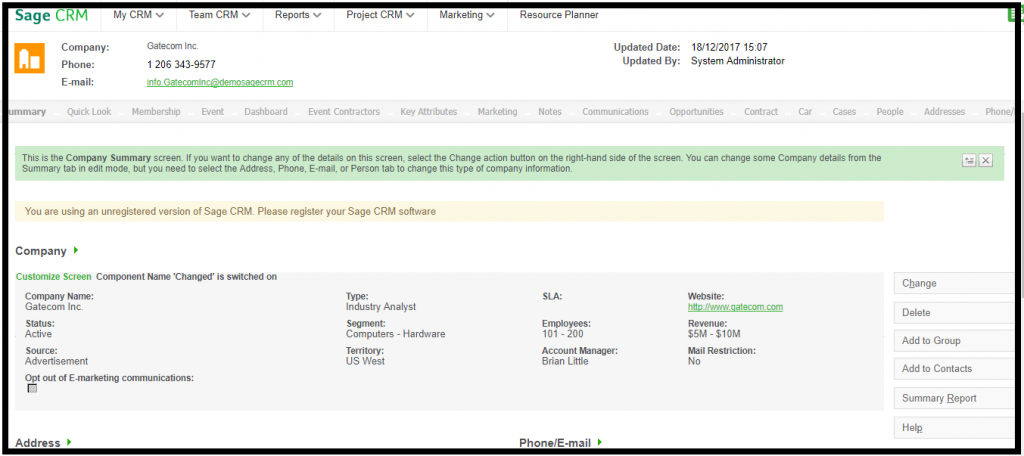The width and height of the screenshot is (1024, 456).
Task: Click the minimize icon on help banner
Action: pyautogui.click(x=969, y=161)
